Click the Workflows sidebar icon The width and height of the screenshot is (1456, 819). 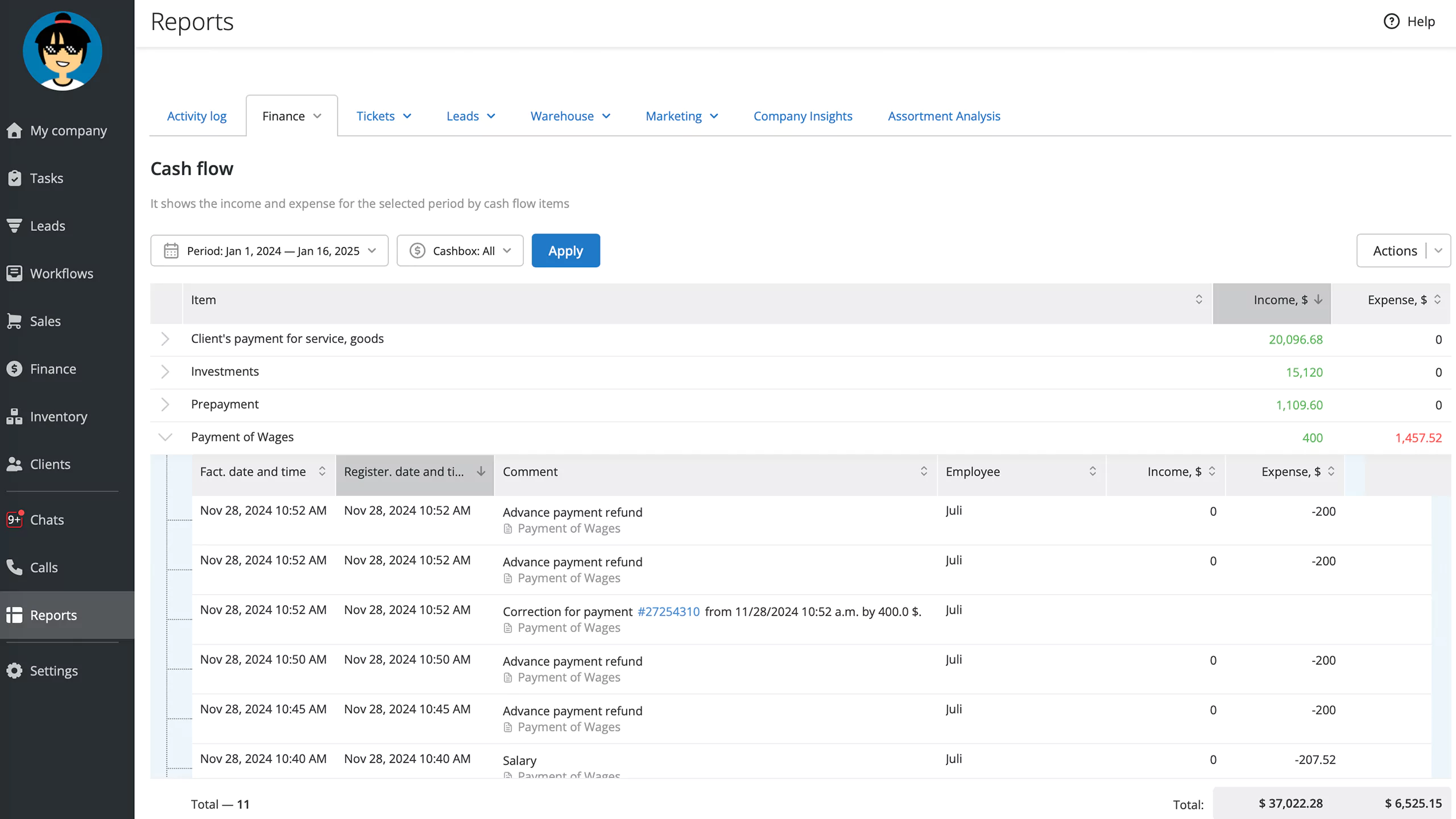[15, 273]
